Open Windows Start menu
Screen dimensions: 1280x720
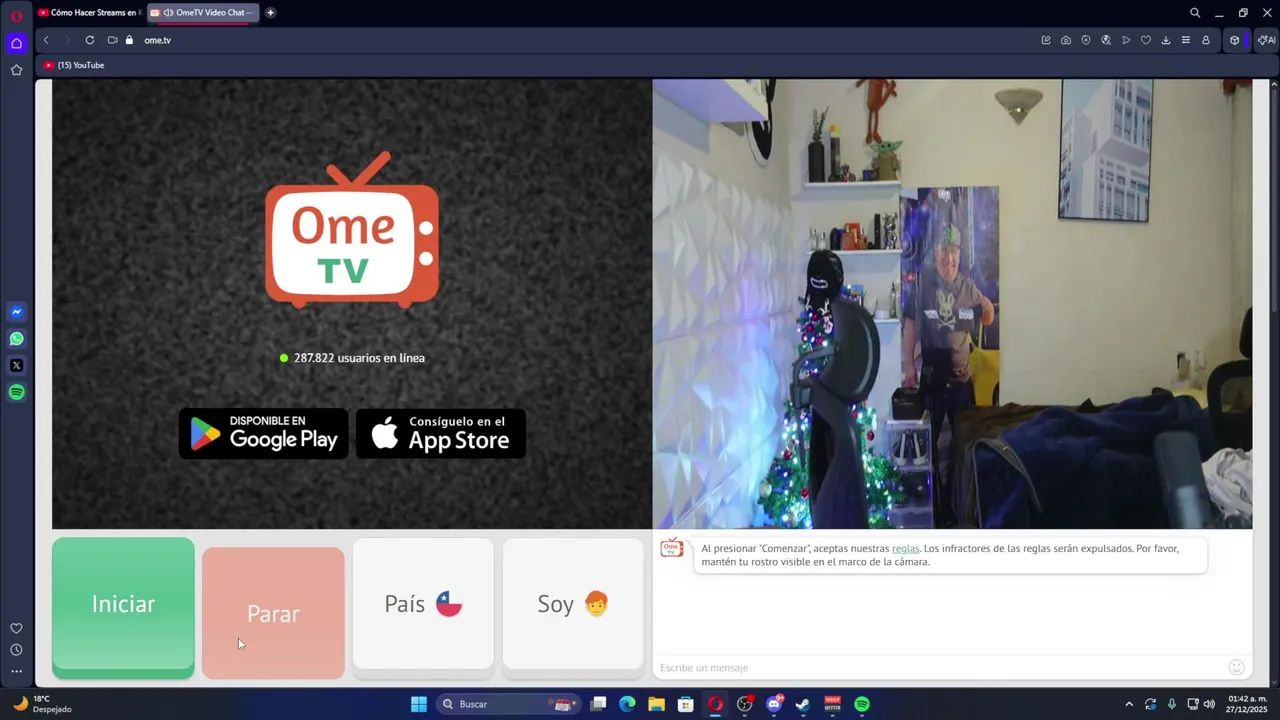click(419, 704)
